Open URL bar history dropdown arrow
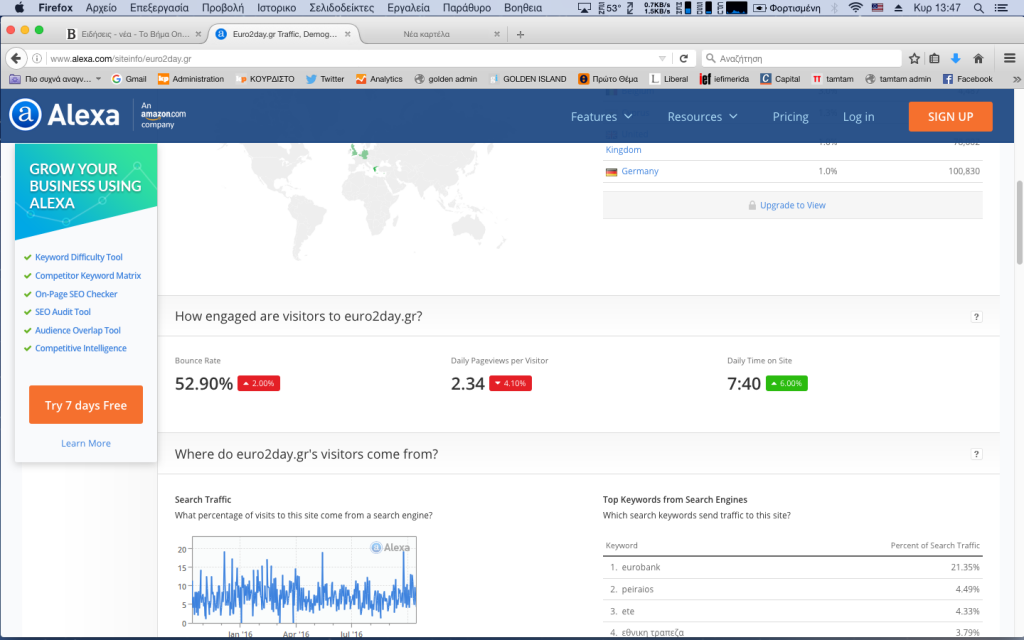The width and height of the screenshot is (1024, 640). [x=662, y=58]
